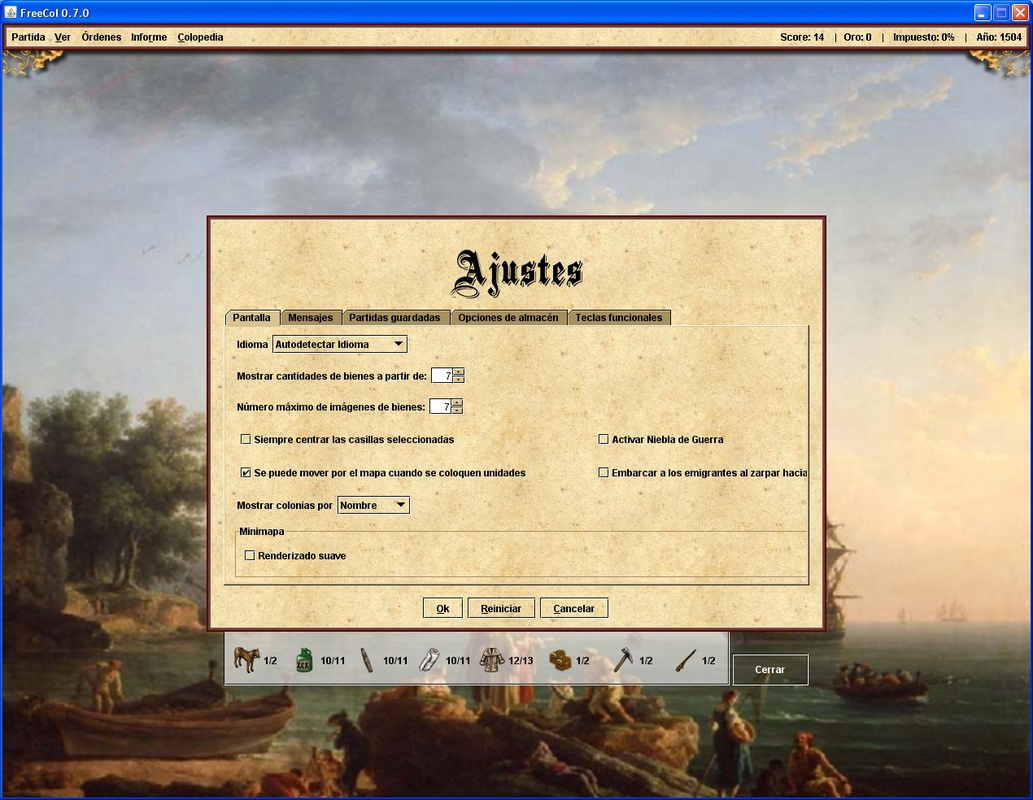Click the cloth roll goods icon
Viewport: 1033px width, 800px height.
[429, 660]
